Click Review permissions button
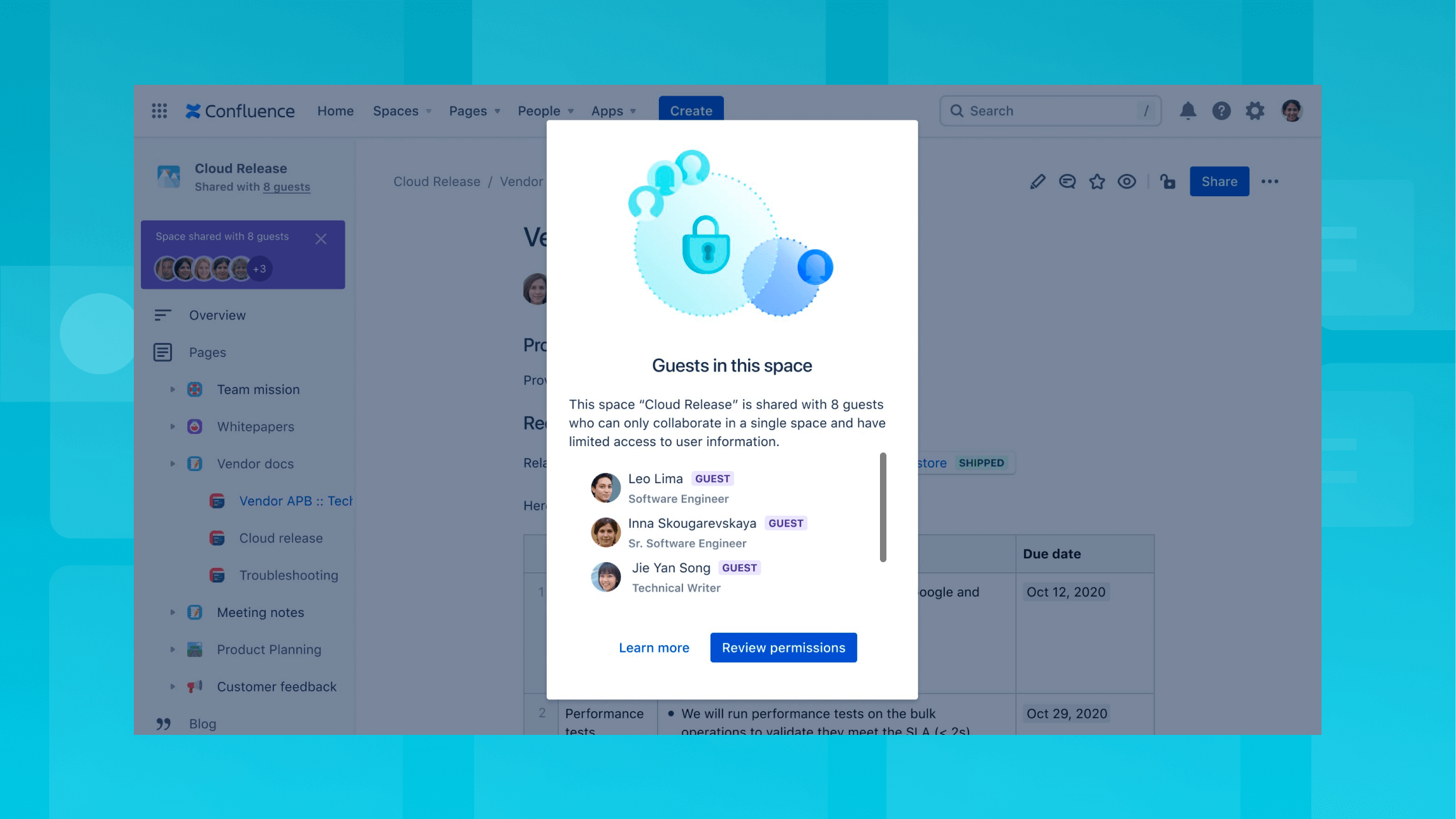The image size is (1456, 819). [x=783, y=647]
